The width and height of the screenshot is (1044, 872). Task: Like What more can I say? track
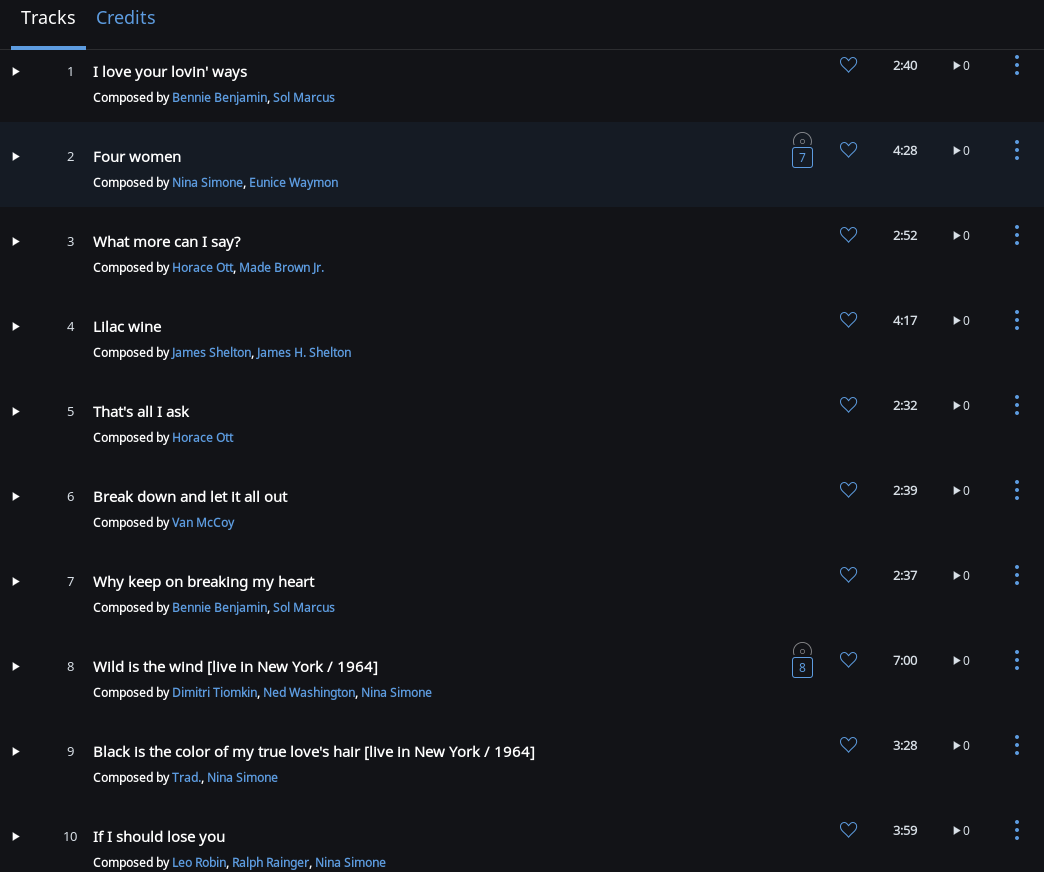tap(848, 235)
